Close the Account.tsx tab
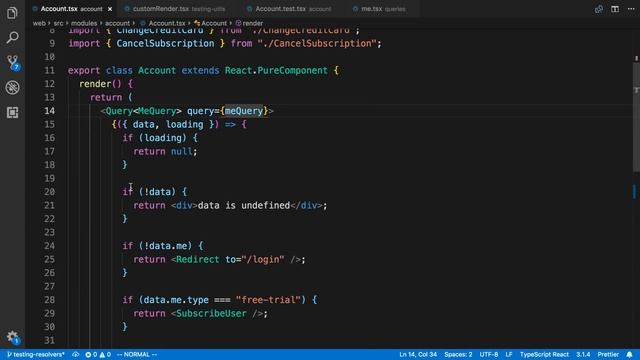Viewport: 640px width, 360px height. point(110,9)
